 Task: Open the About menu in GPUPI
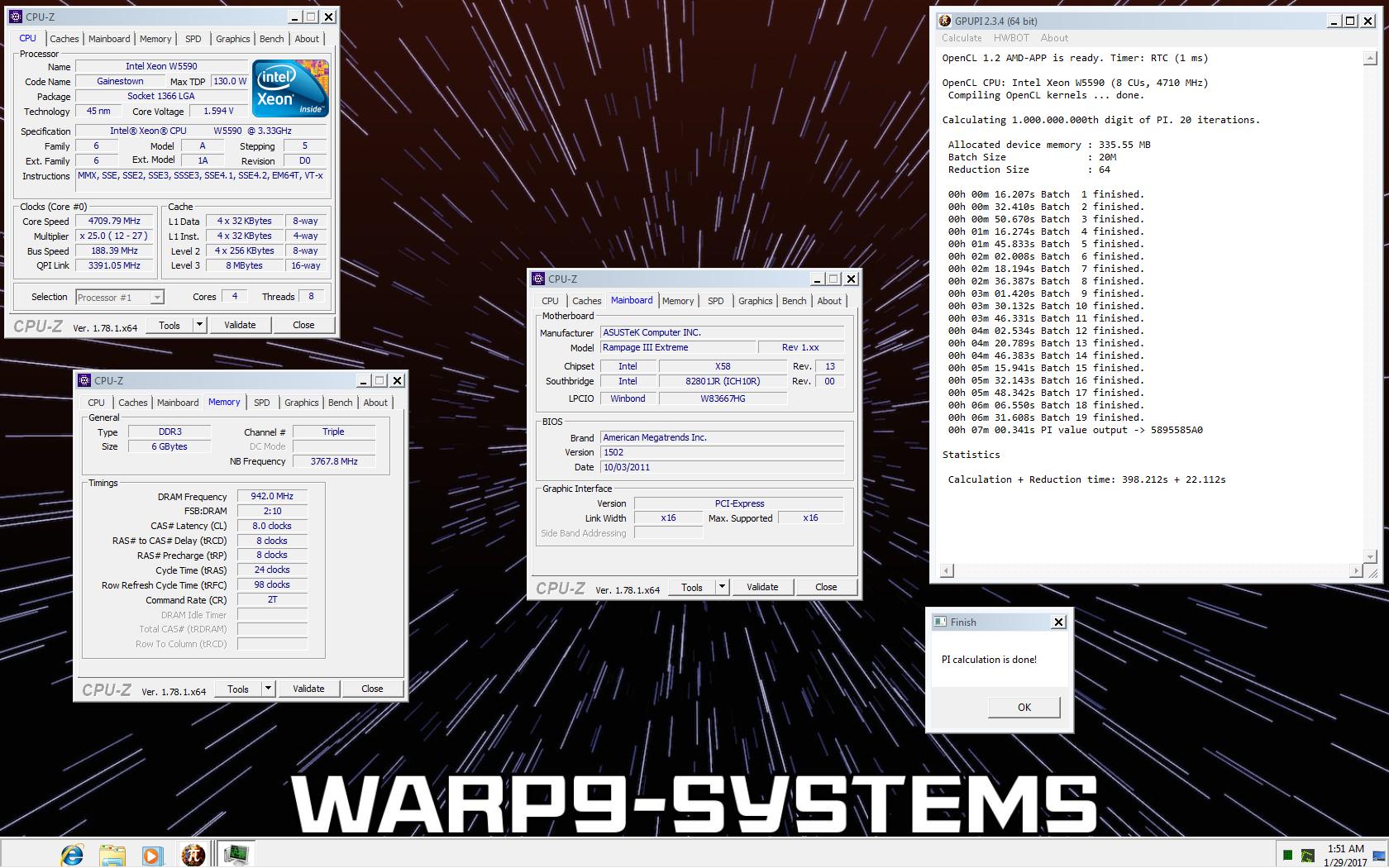1054,38
